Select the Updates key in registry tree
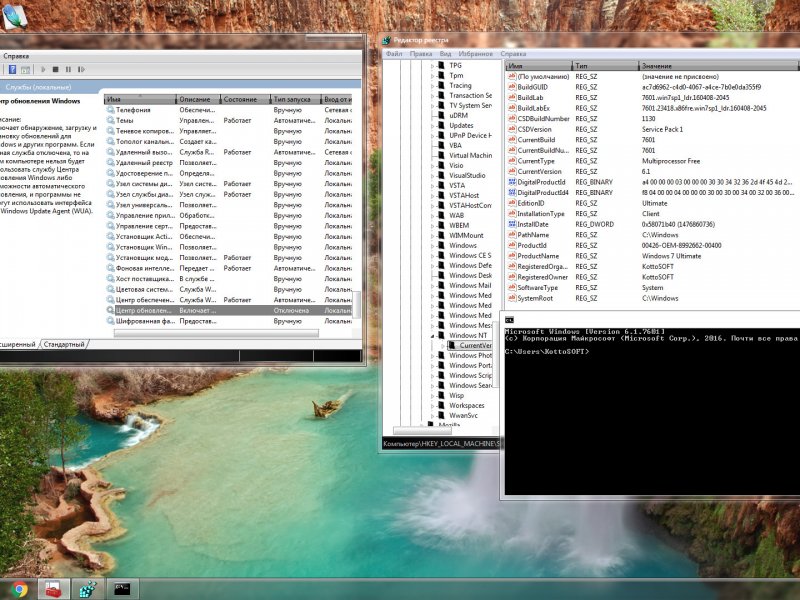The height and width of the screenshot is (600, 800). (461, 126)
